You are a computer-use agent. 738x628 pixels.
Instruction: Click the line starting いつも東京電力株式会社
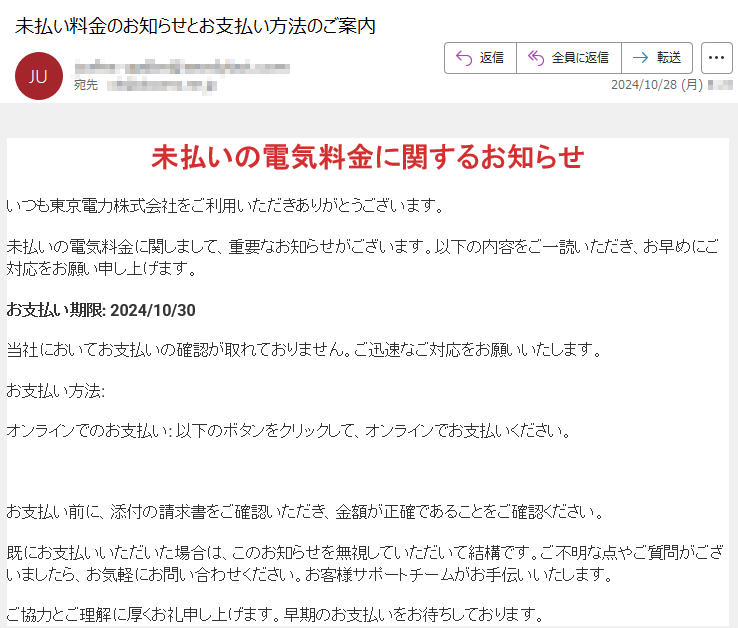pyautogui.click(x=225, y=206)
